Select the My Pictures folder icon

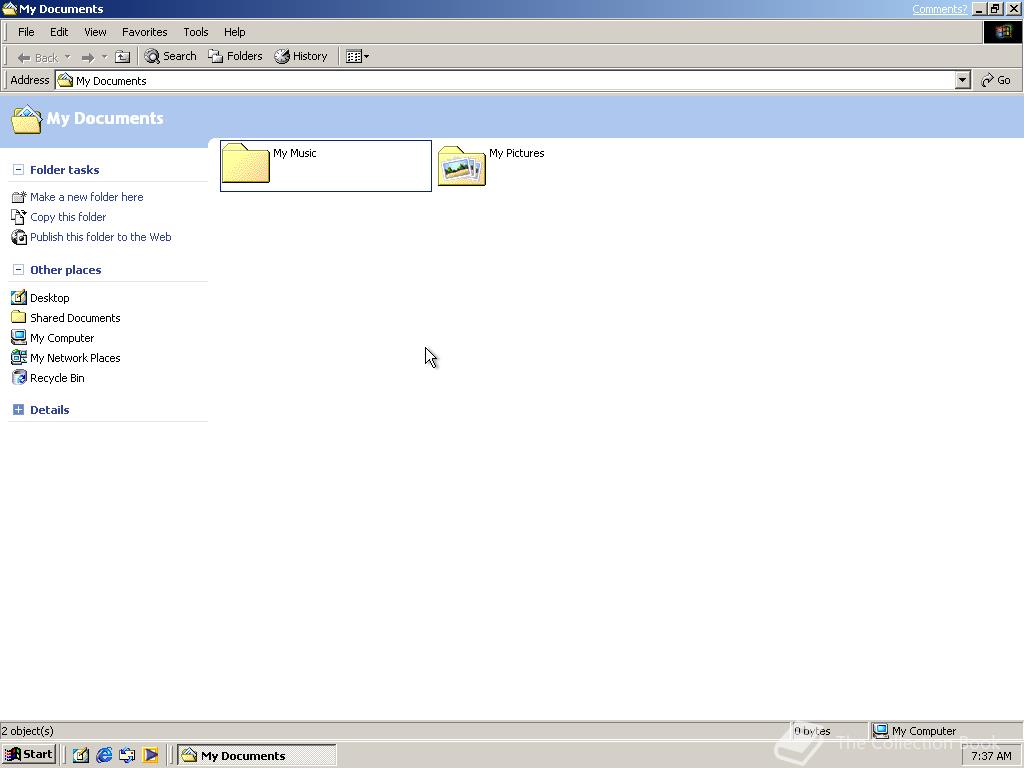462,166
